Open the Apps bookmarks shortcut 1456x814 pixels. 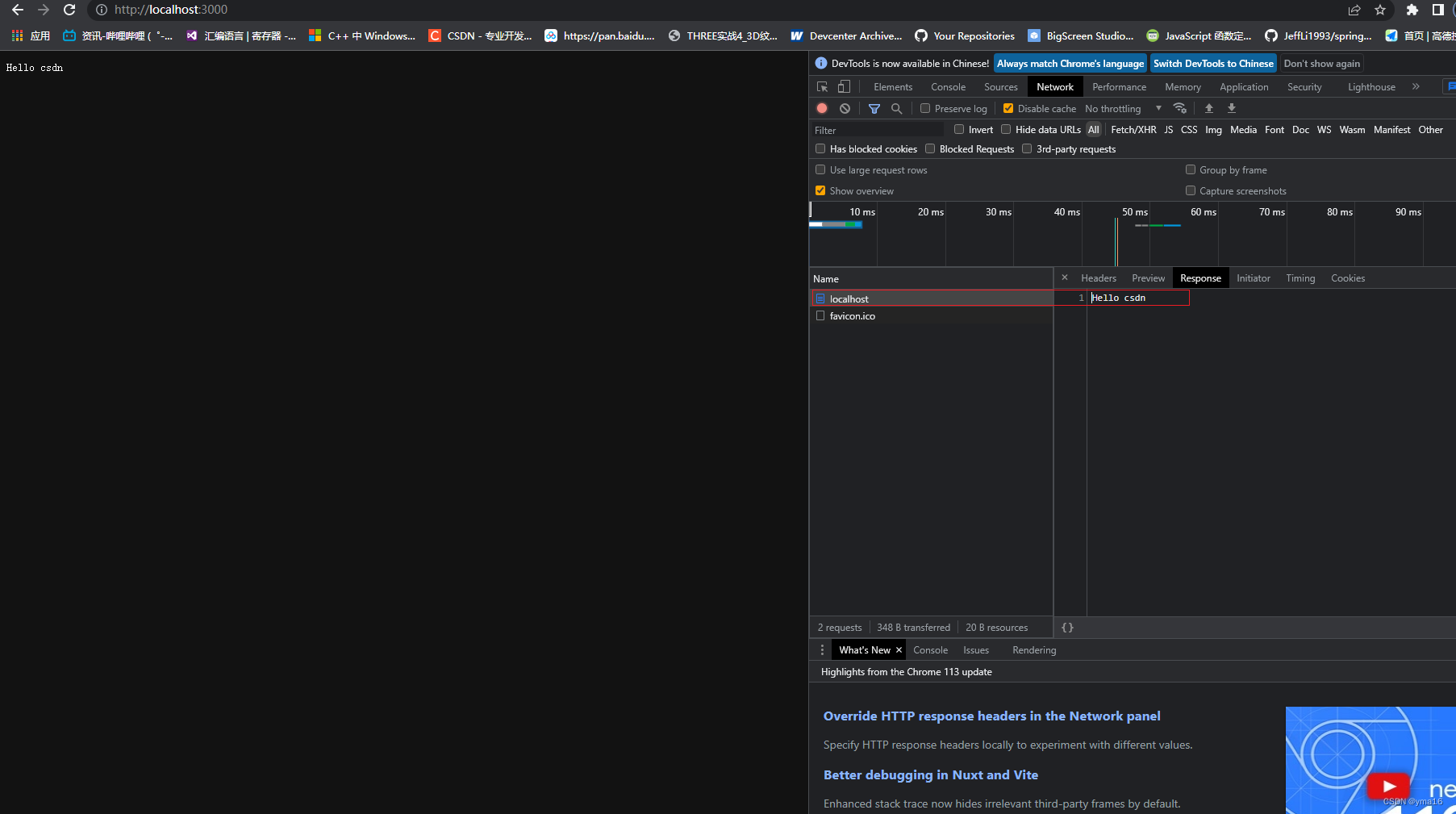[x=31, y=35]
